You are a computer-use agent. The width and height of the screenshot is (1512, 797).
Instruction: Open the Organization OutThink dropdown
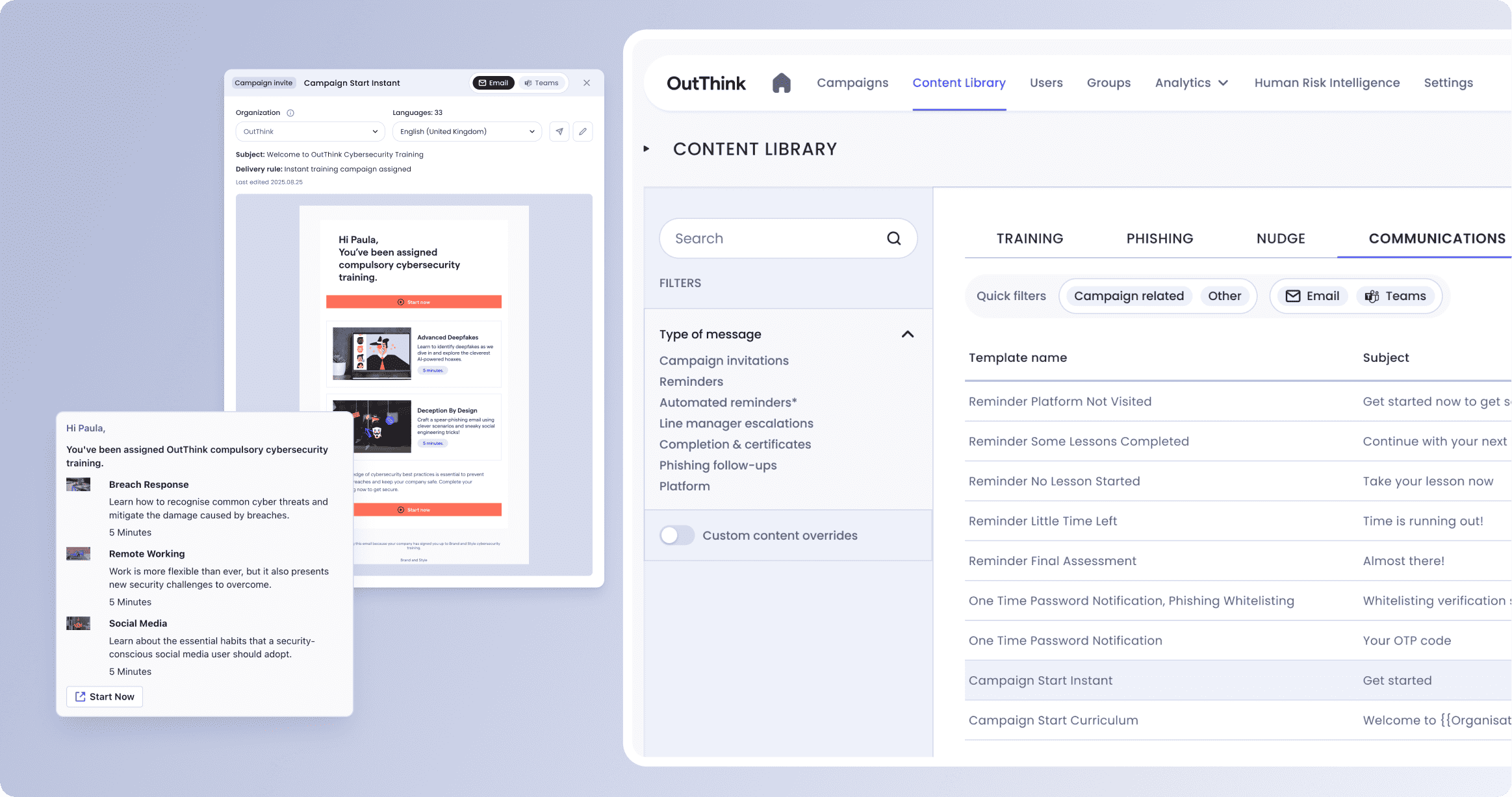310,131
